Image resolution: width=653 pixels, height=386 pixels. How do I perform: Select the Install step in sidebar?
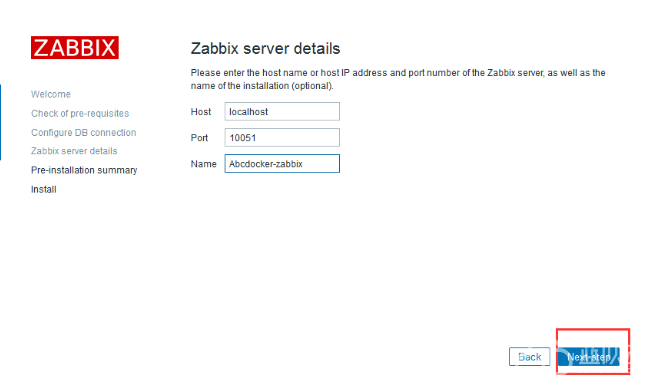44,189
